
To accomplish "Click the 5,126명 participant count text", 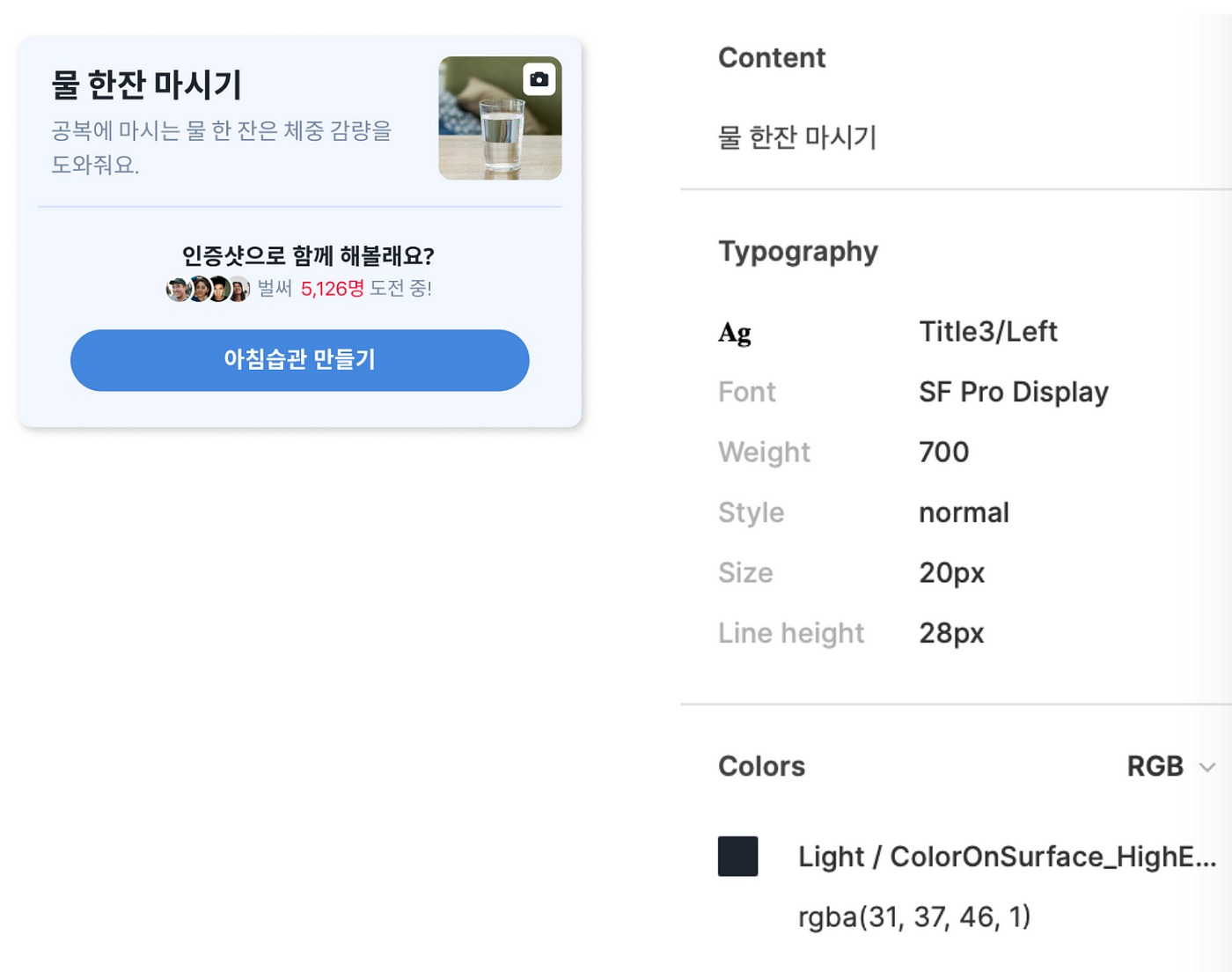I will [x=332, y=289].
